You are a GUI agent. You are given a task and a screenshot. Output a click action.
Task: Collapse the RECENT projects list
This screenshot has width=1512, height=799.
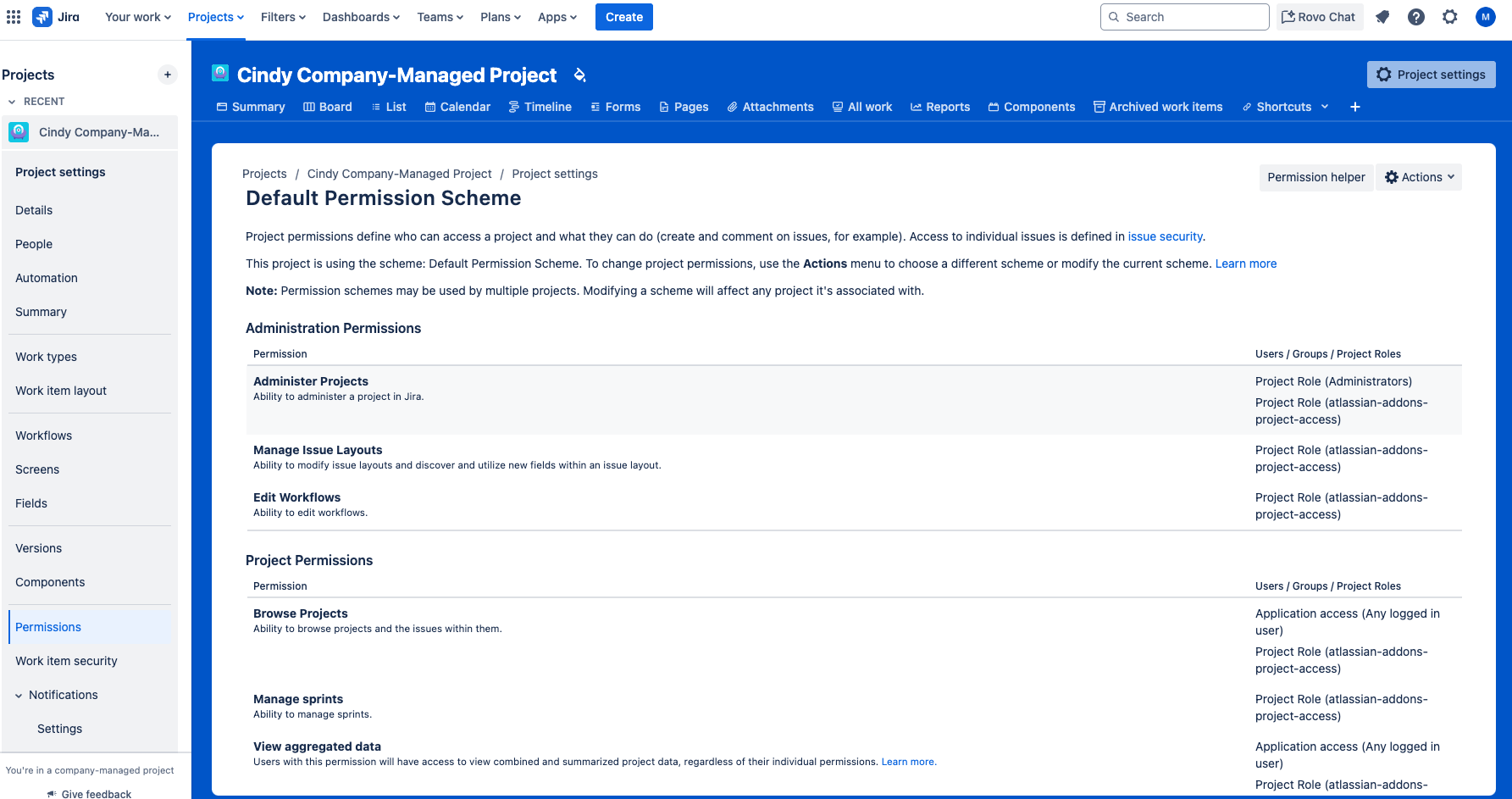12,101
